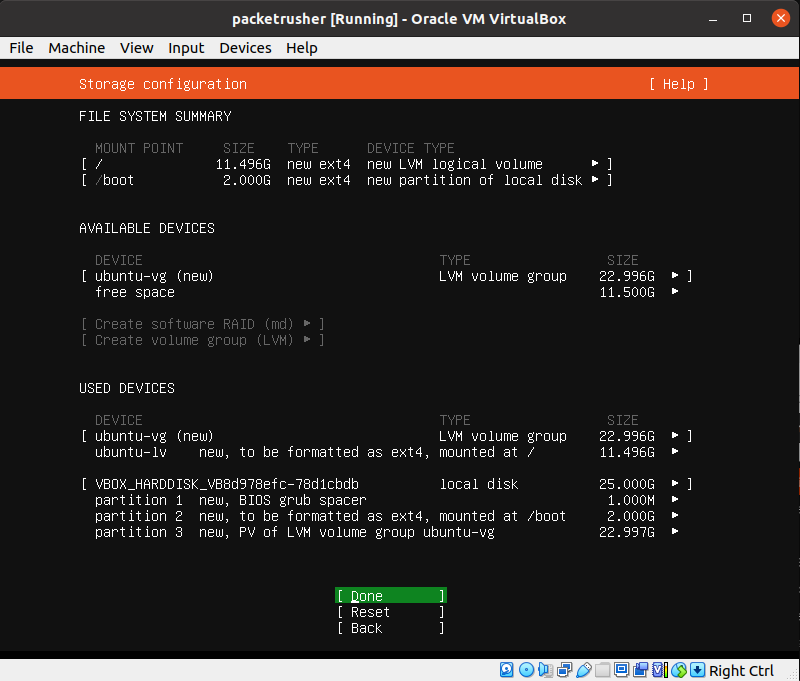The height and width of the screenshot is (681, 800).
Task: Open the optical drive status icon
Action: pos(526,670)
